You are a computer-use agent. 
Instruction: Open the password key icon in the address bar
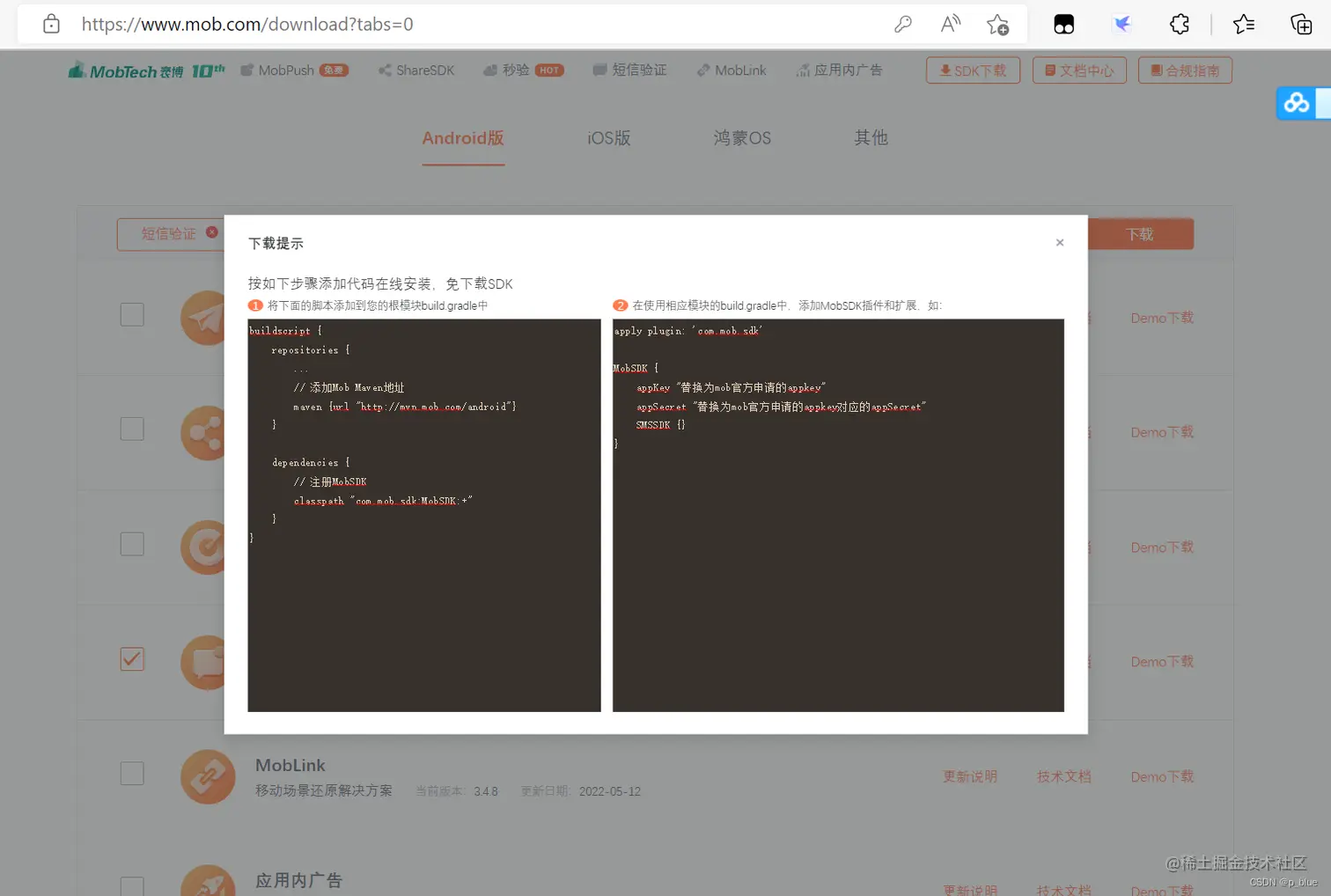click(902, 24)
